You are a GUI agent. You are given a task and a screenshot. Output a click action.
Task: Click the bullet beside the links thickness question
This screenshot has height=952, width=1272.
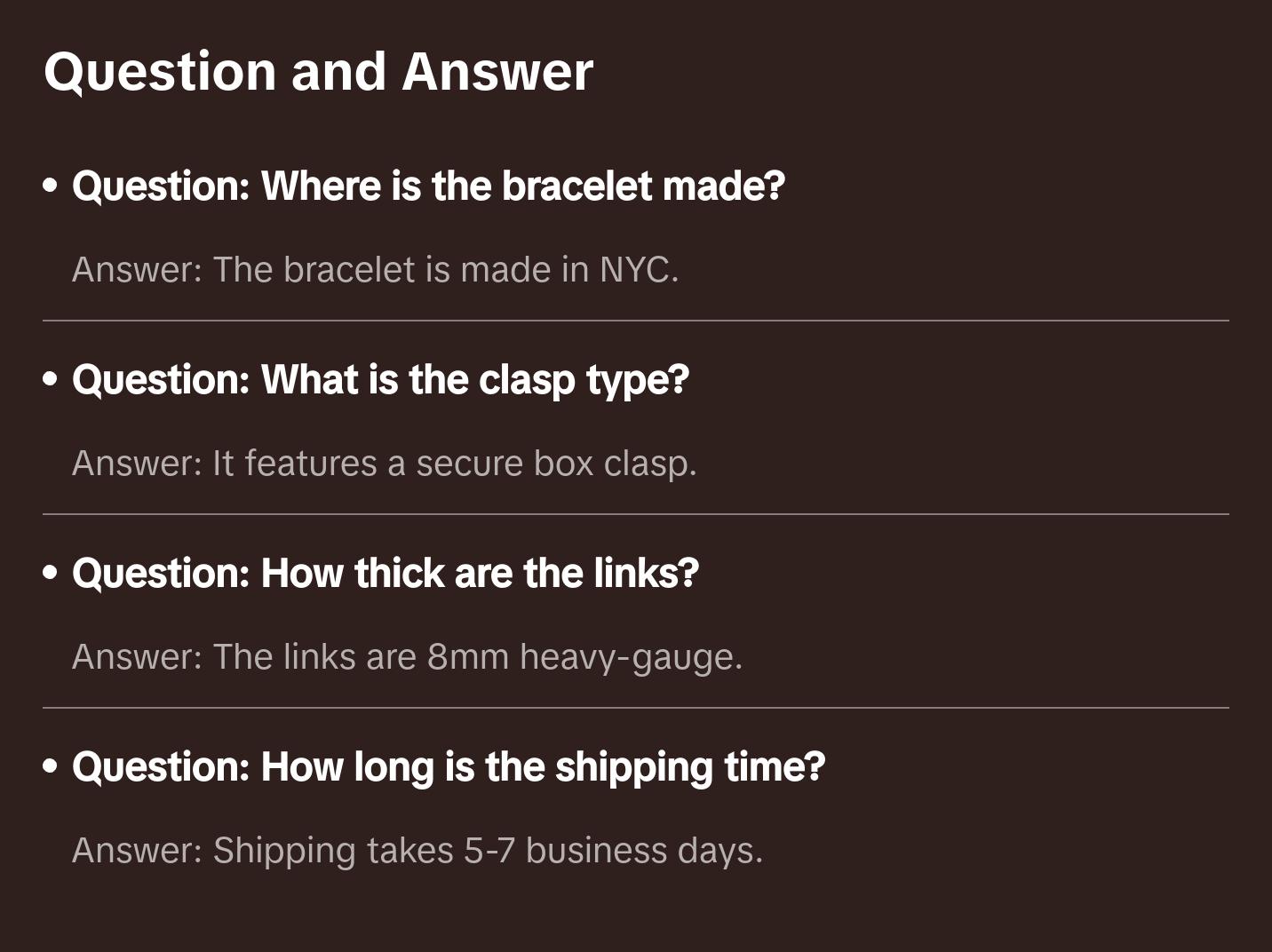[x=51, y=573]
